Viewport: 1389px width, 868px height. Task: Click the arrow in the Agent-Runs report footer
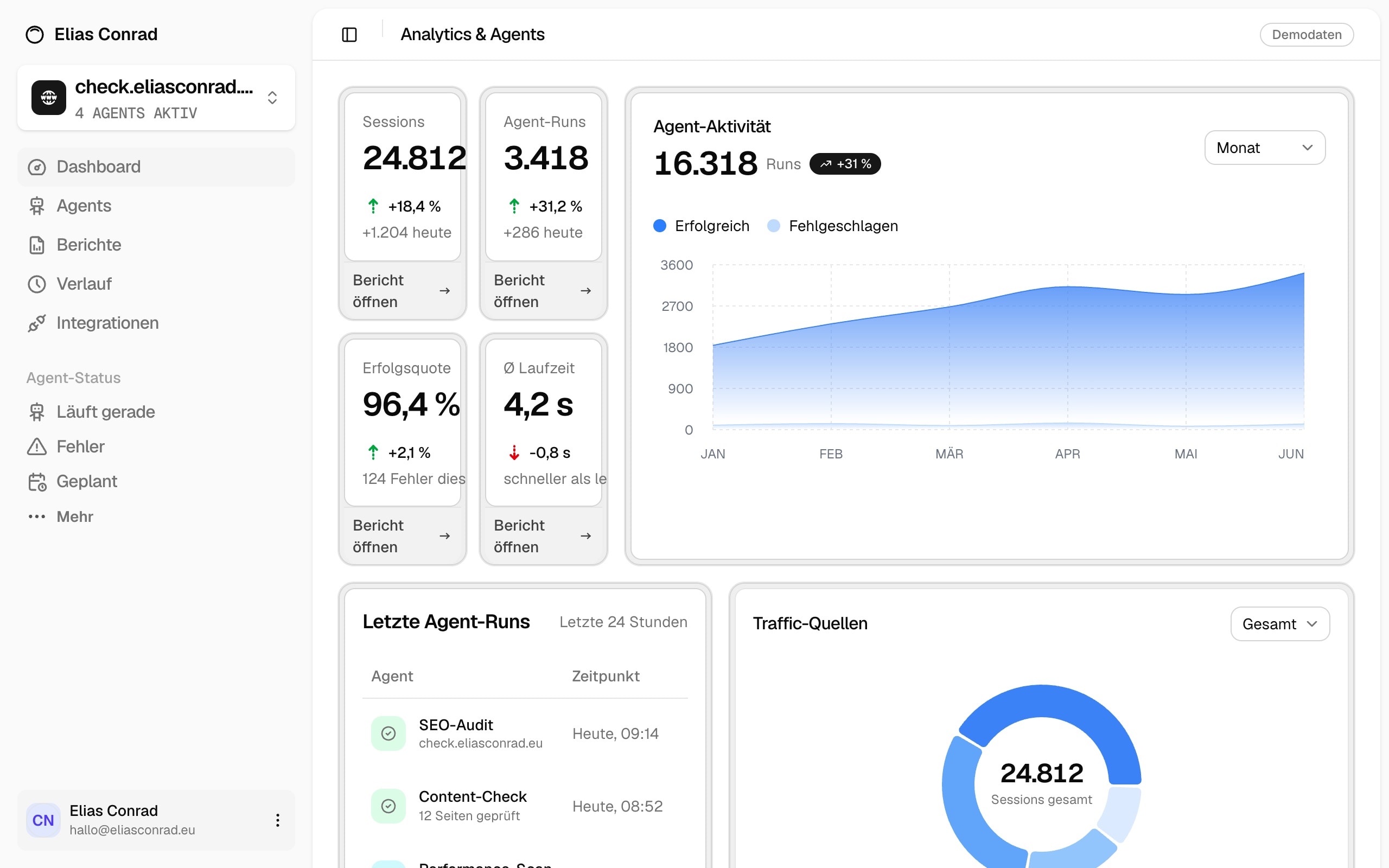586,291
